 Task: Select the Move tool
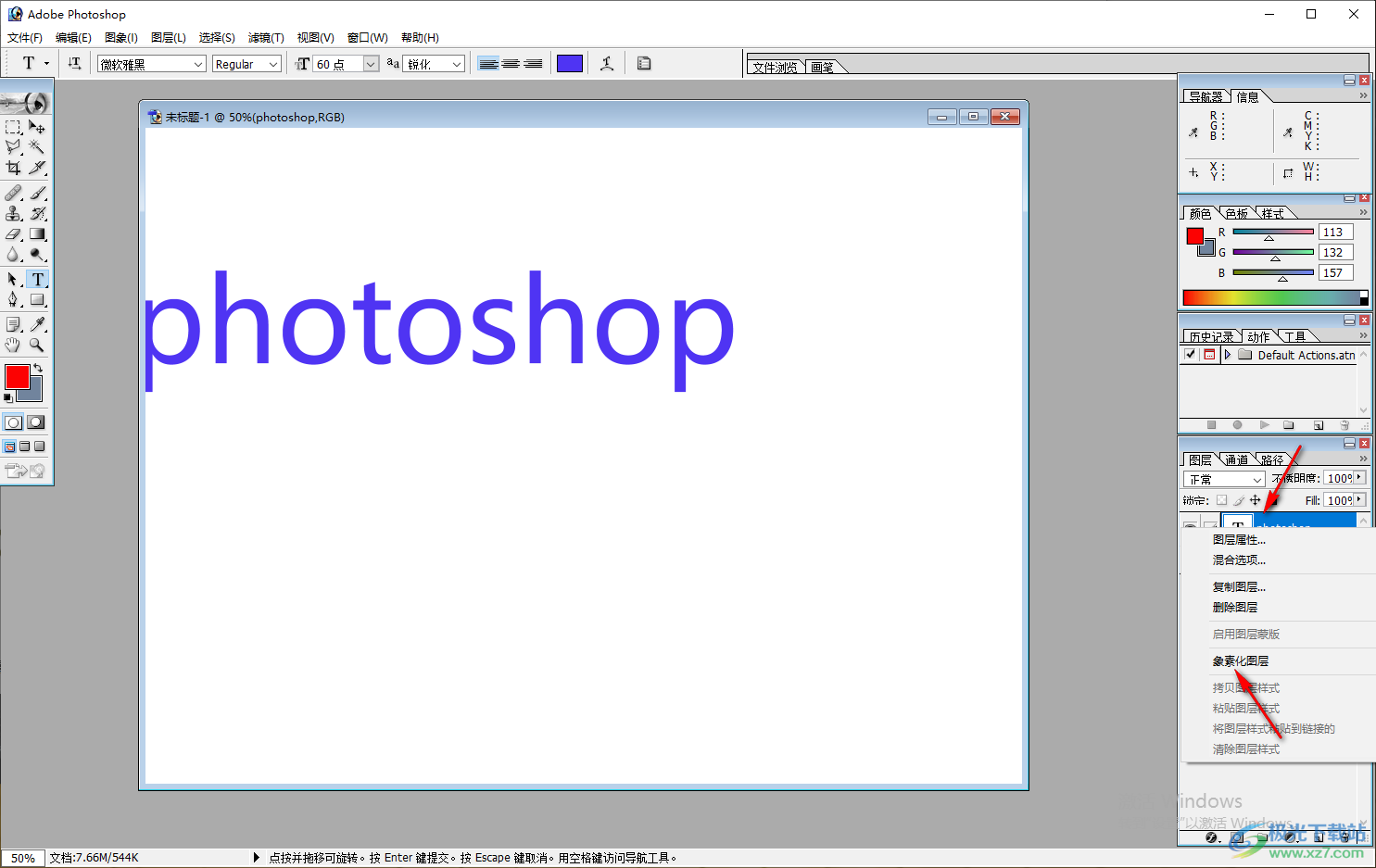point(37,127)
